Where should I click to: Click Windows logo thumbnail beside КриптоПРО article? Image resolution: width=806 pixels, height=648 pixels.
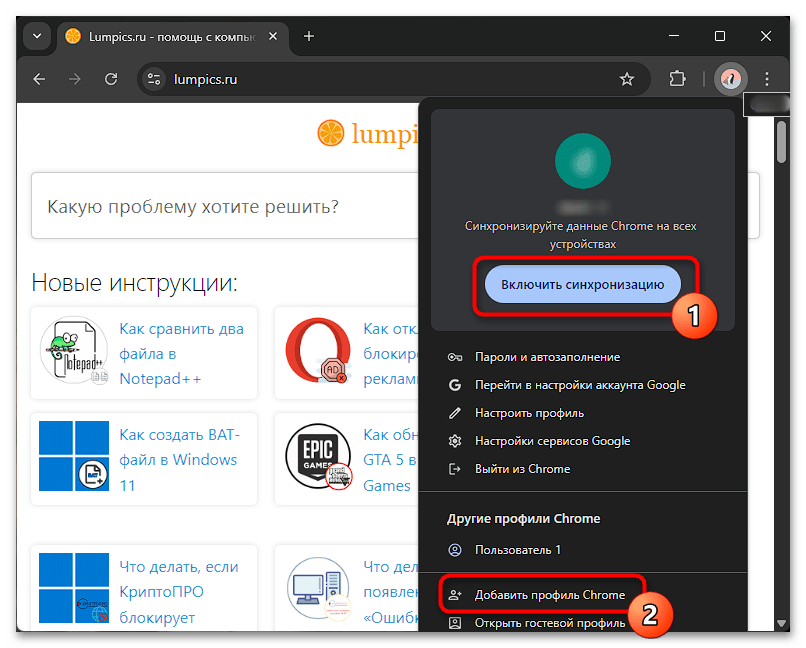[x=74, y=588]
